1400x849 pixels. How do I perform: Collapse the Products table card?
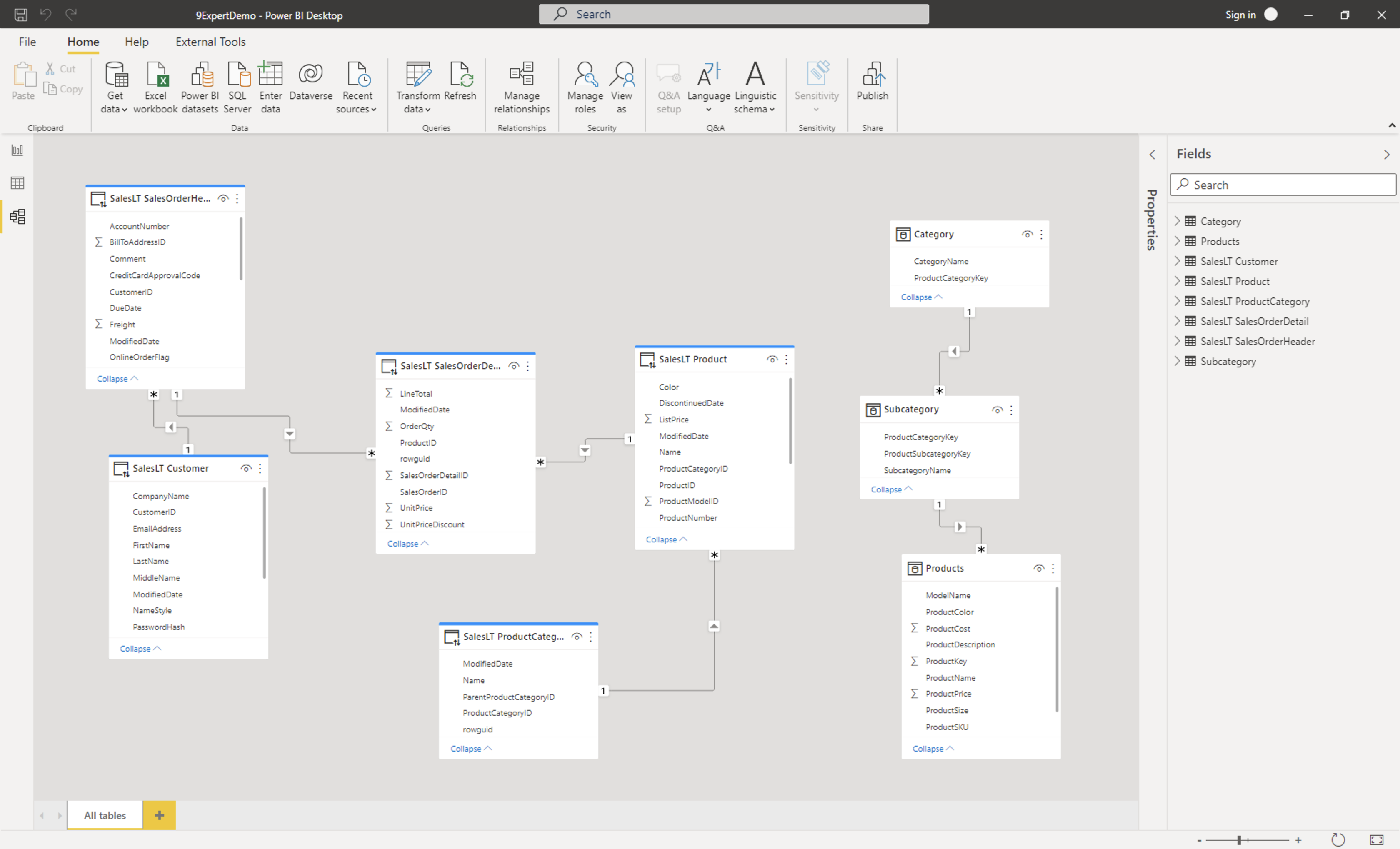pyautogui.click(x=932, y=749)
